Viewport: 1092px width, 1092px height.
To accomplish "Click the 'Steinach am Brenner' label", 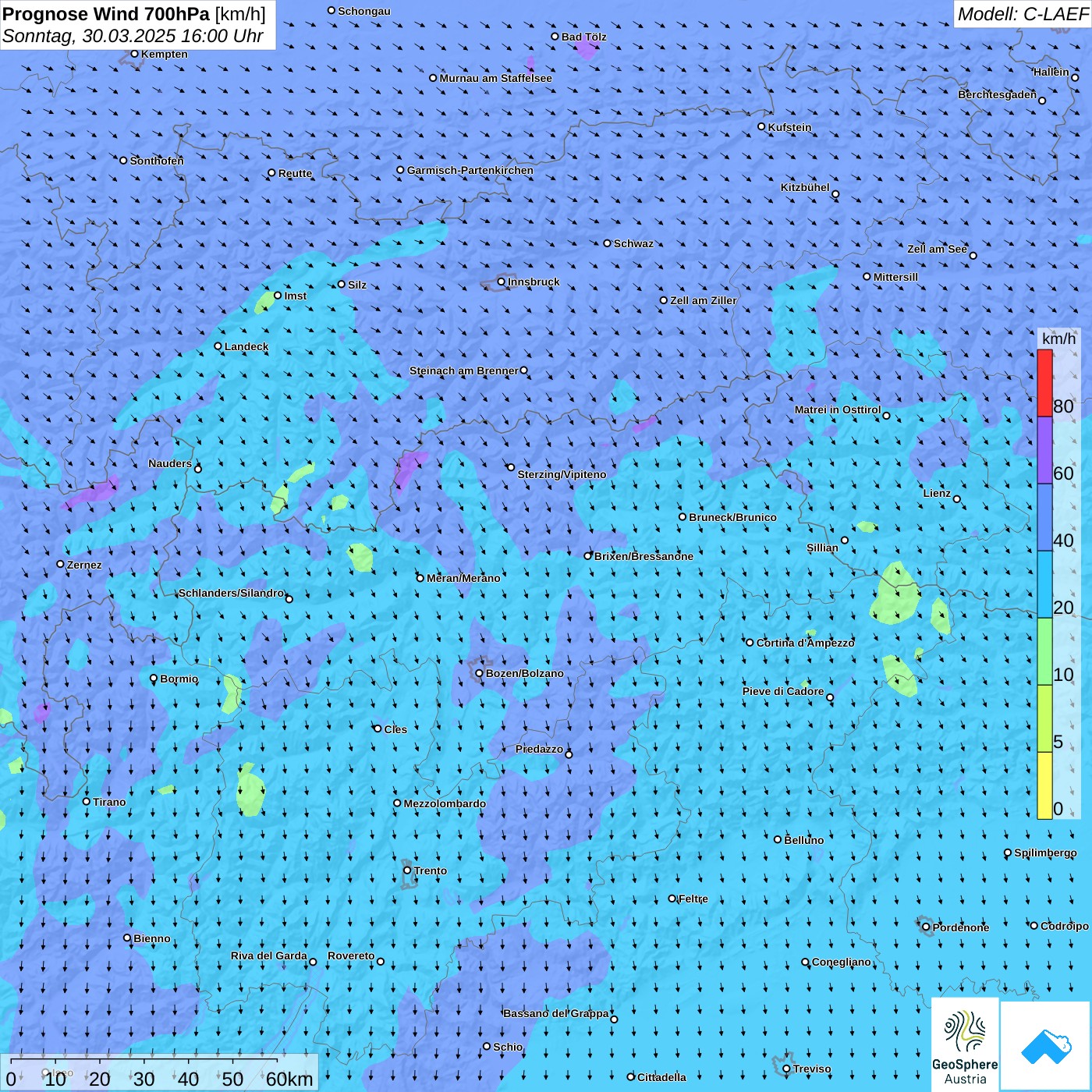I will tap(463, 370).
